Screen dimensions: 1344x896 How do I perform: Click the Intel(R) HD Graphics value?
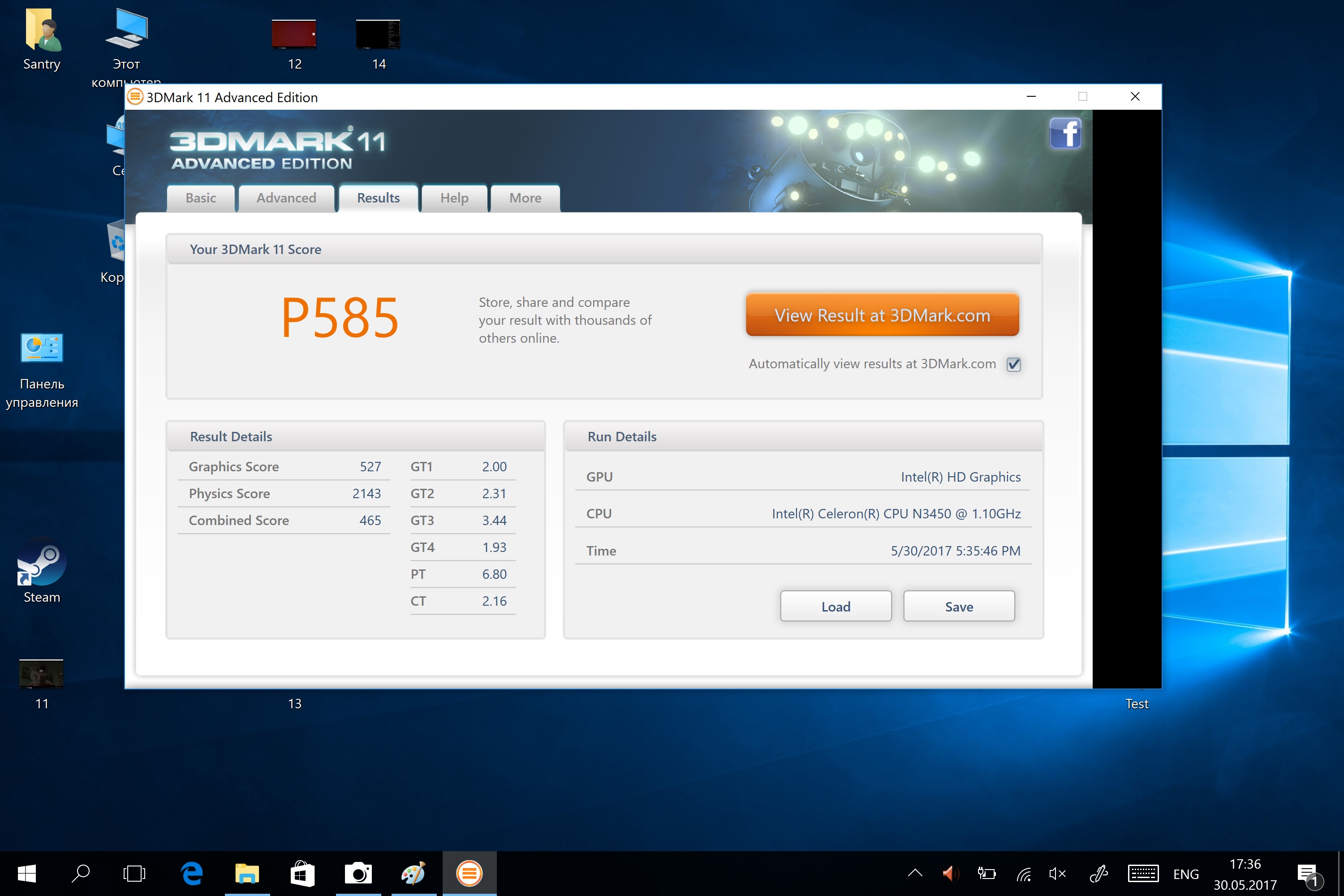click(x=961, y=477)
